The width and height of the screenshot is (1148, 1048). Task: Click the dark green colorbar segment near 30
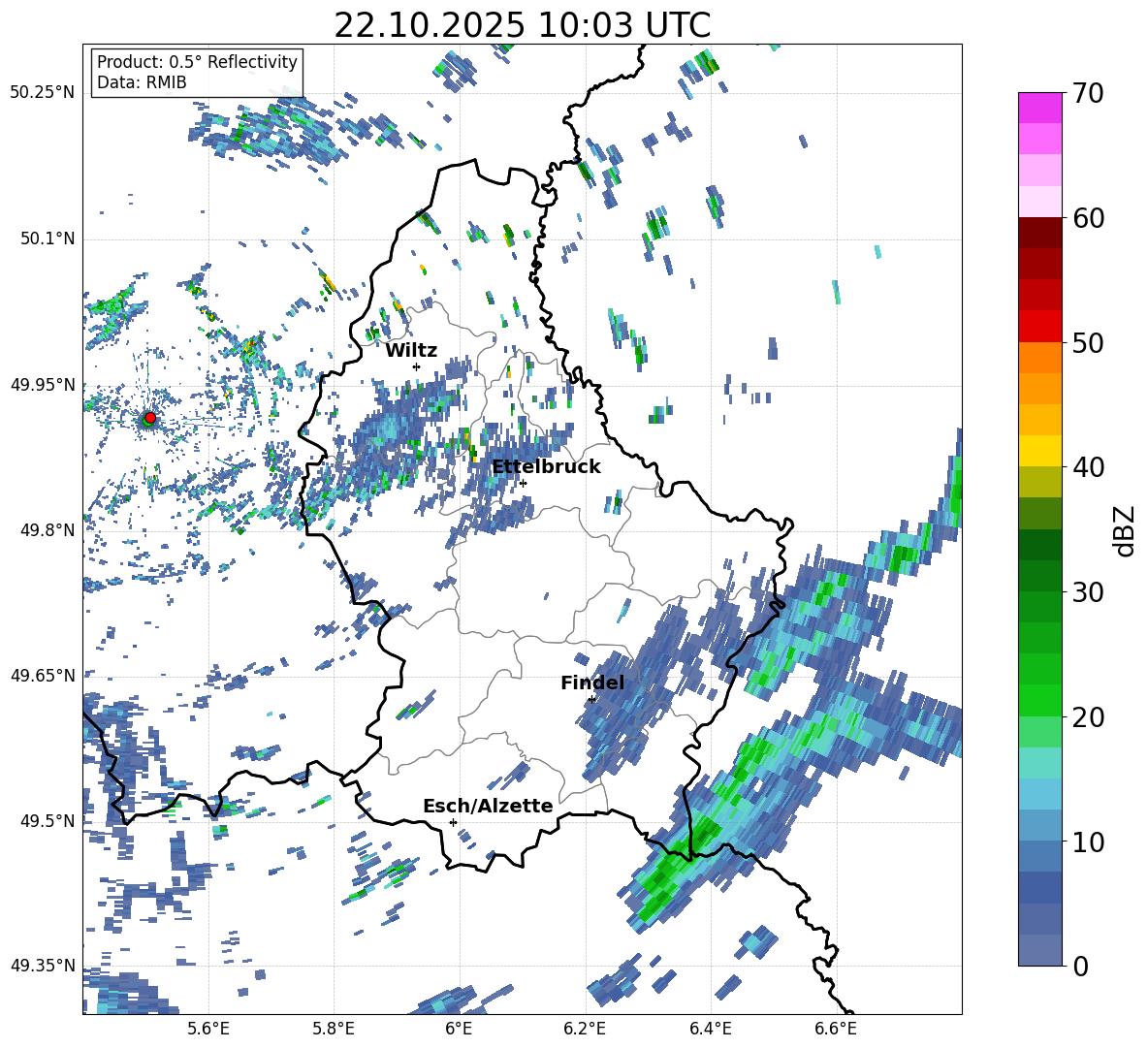pos(1039,576)
